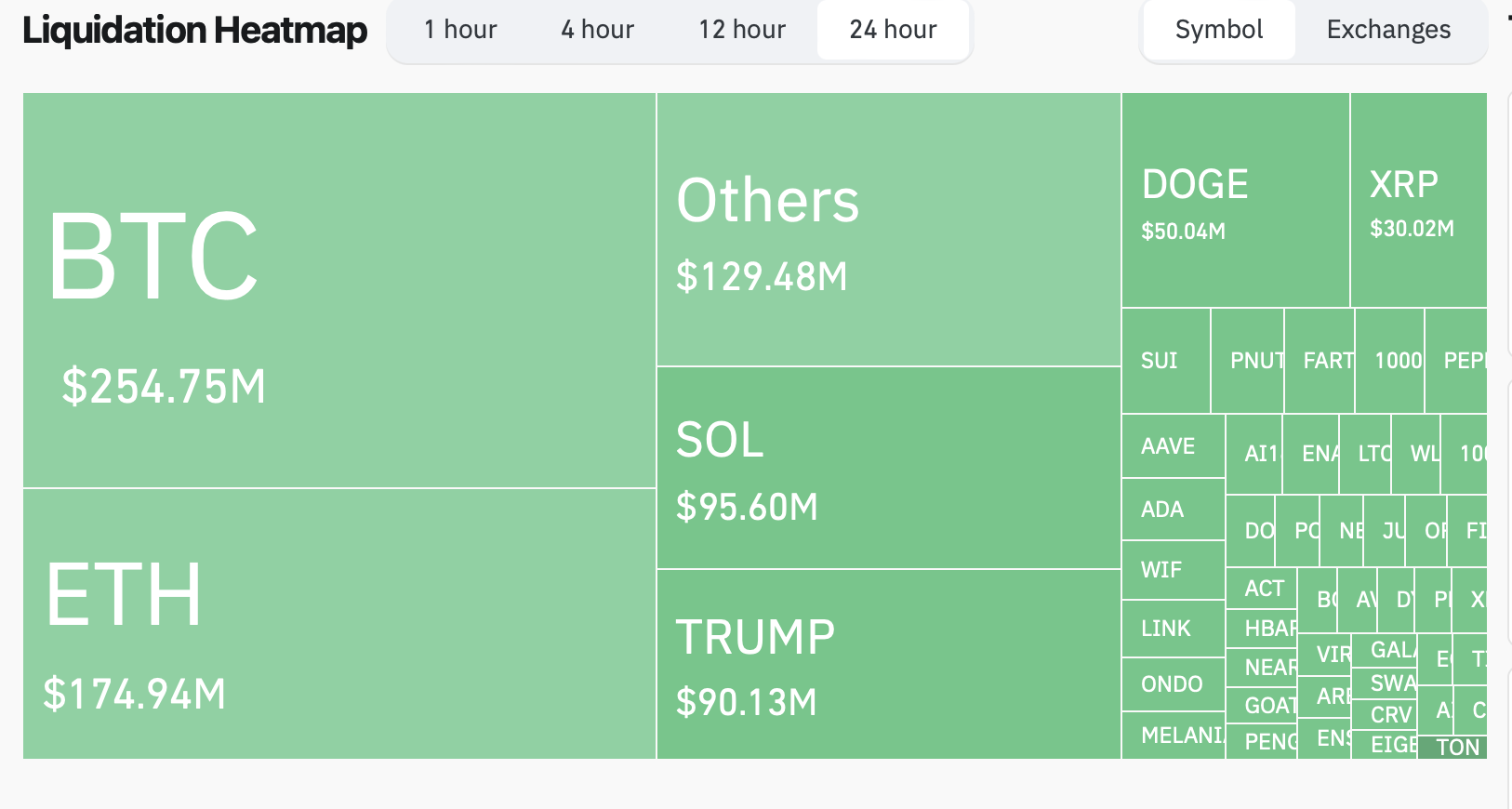Click the ACT heatmap cell
Viewport: 1512px width, 809px height.
click(1261, 589)
